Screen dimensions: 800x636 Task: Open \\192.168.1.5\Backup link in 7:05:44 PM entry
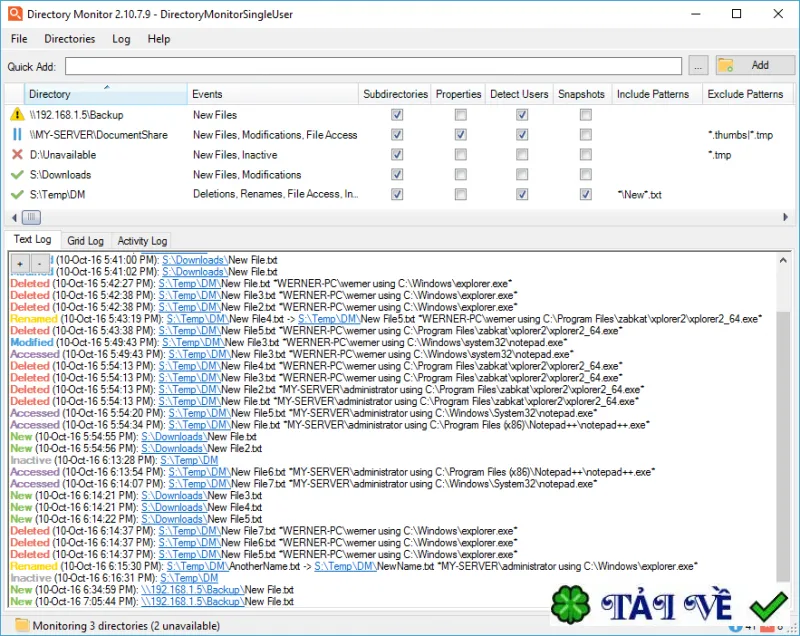tap(192, 601)
